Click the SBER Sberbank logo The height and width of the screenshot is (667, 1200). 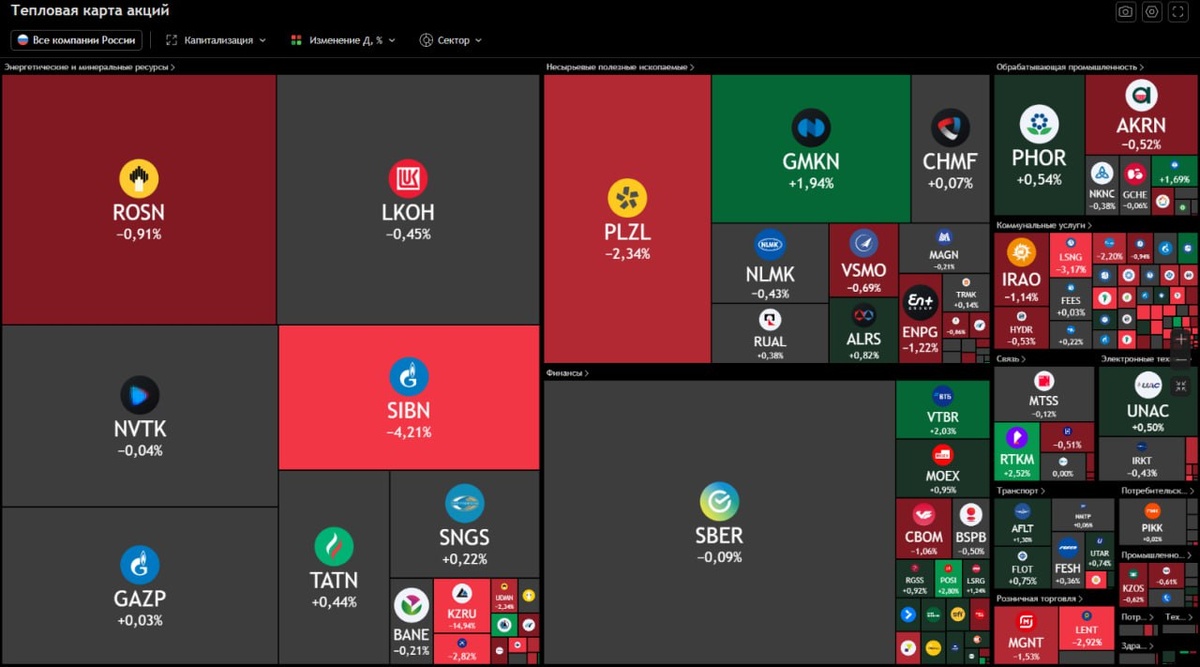tap(719, 501)
